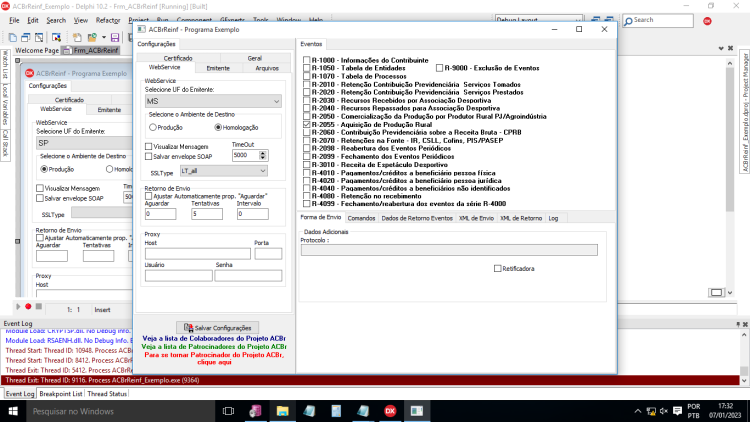Open File Explorer from taskbar
This screenshot has width=750, height=422.
point(282,411)
